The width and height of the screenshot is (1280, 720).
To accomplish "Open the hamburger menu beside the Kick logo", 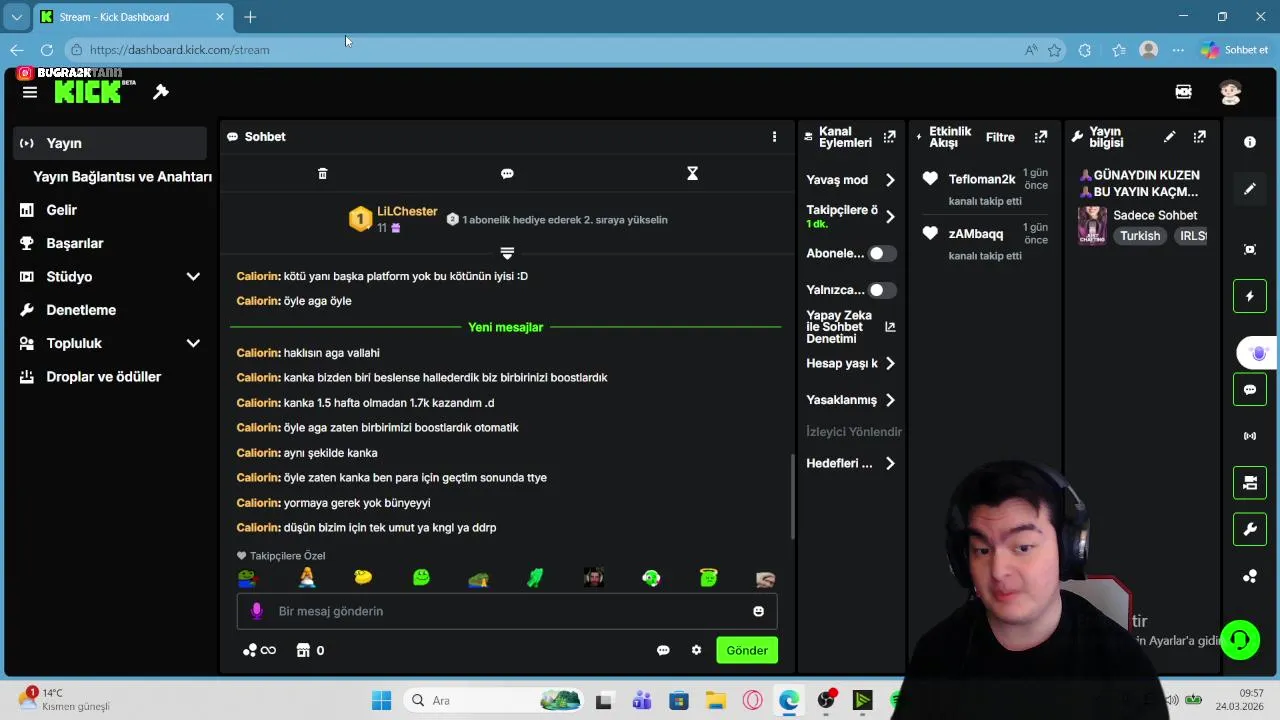I will tap(30, 92).
